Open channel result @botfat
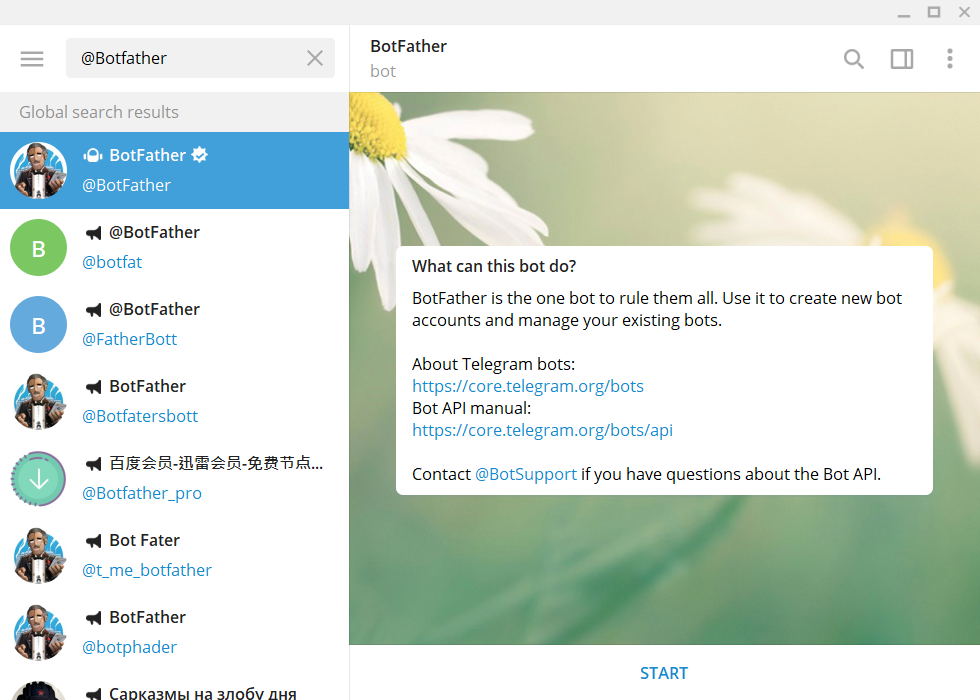This screenshot has height=700, width=980. (174, 248)
